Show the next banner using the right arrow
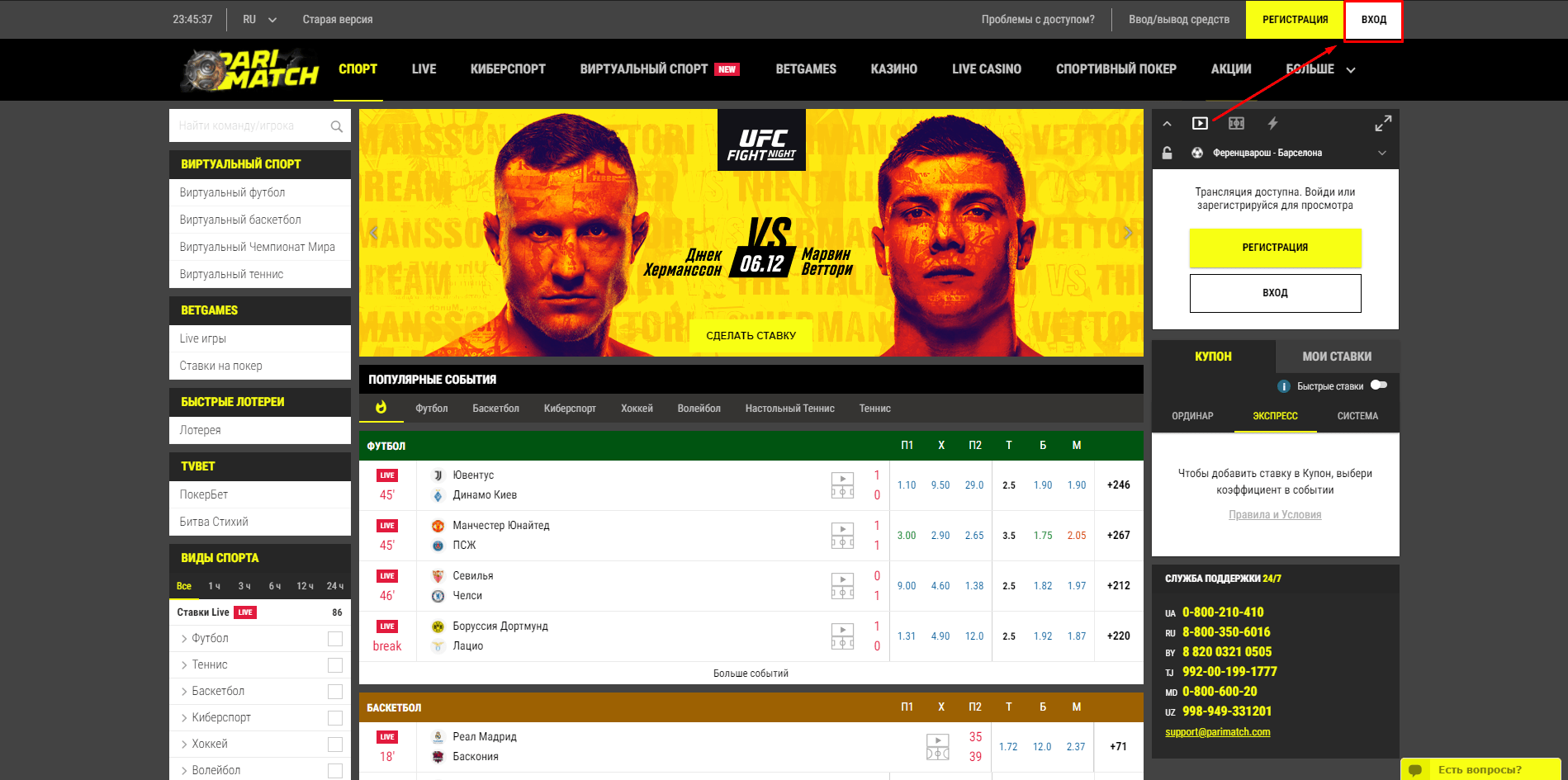The height and width of the screenshot is (780, 1568). click(x=1128, y=233)
